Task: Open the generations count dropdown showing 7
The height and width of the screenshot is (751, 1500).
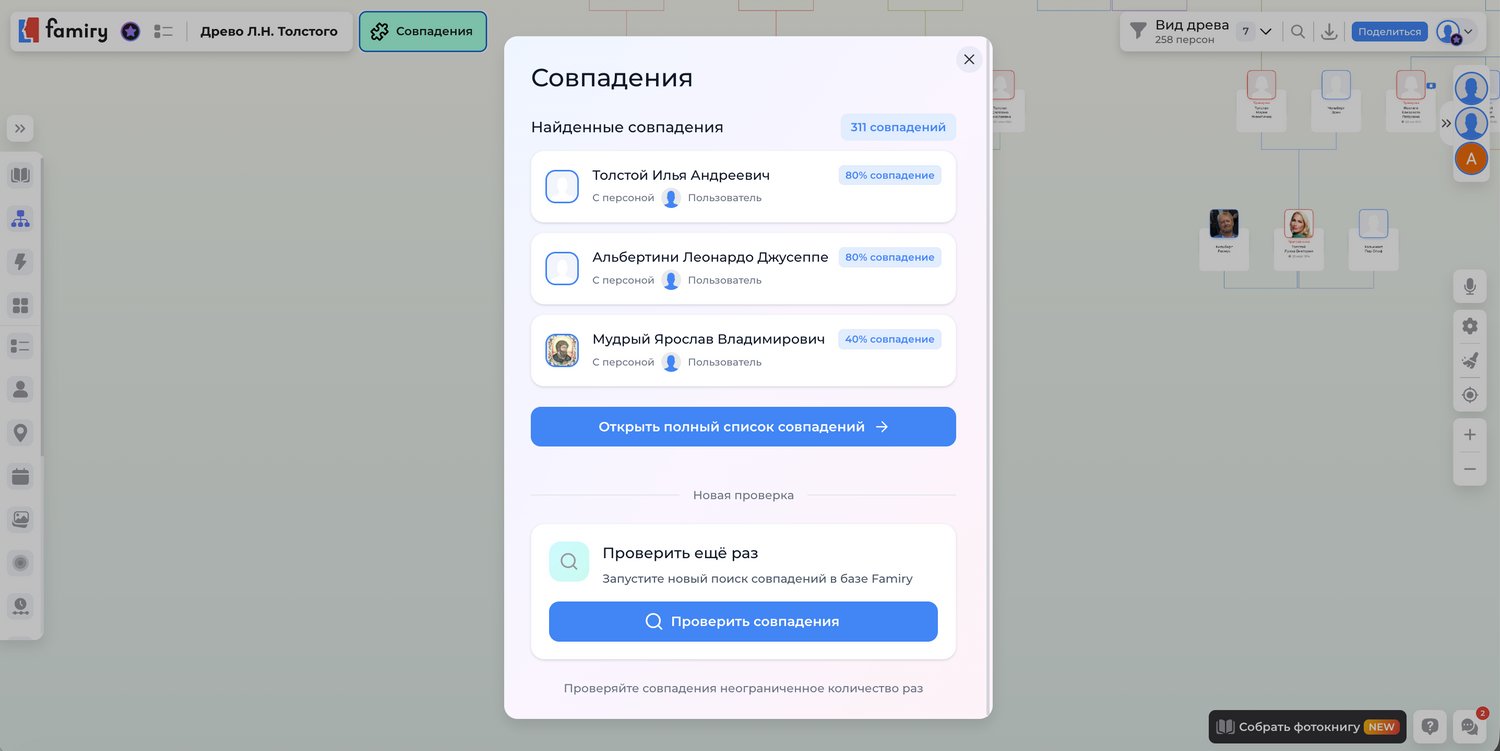Action: click(x=1255, y=32)
